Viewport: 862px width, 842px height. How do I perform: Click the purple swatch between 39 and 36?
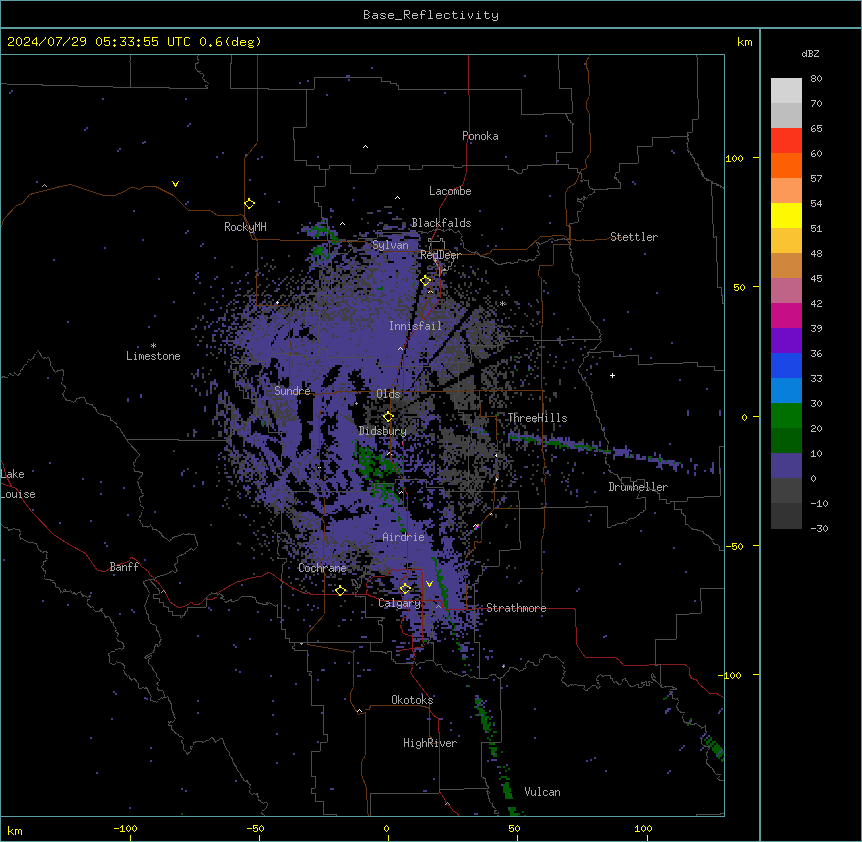tap(786, 341)
